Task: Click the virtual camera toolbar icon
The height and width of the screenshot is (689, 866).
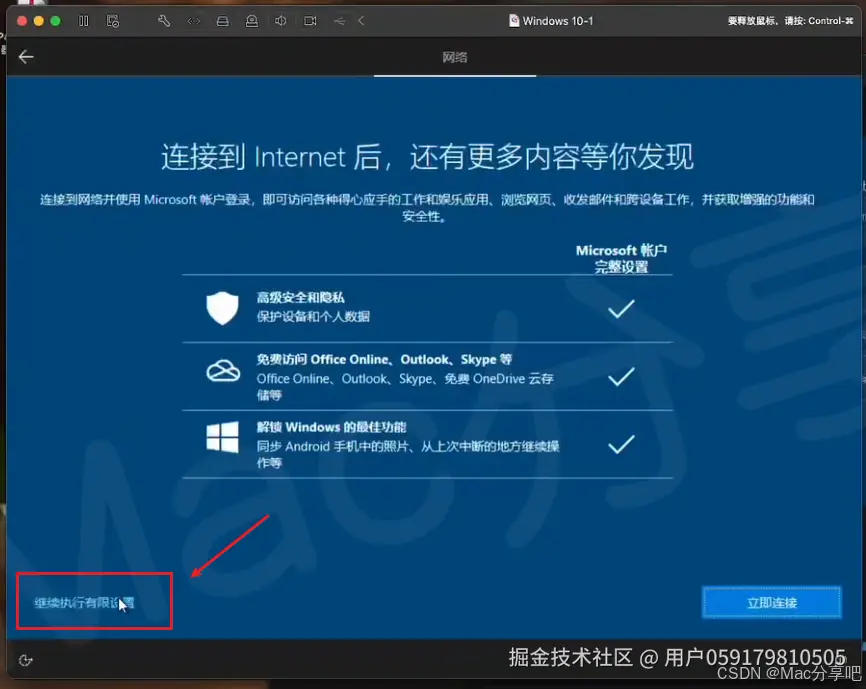Action: click(308, 20)
